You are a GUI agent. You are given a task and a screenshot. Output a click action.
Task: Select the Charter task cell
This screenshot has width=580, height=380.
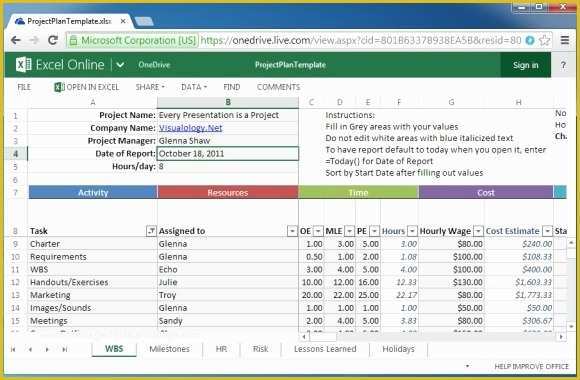tap(92, 244)
